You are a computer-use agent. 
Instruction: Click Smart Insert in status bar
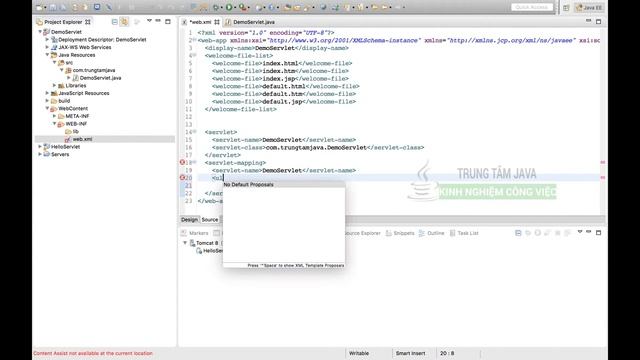click(410, 353)
